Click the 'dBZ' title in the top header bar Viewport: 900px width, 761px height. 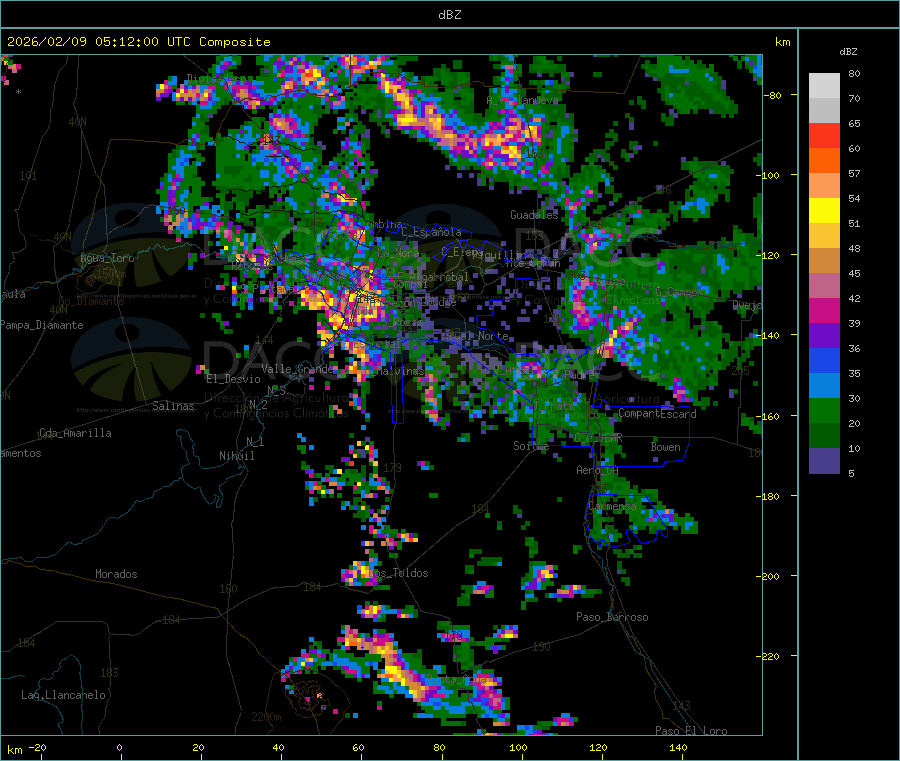tap(449, 15)
